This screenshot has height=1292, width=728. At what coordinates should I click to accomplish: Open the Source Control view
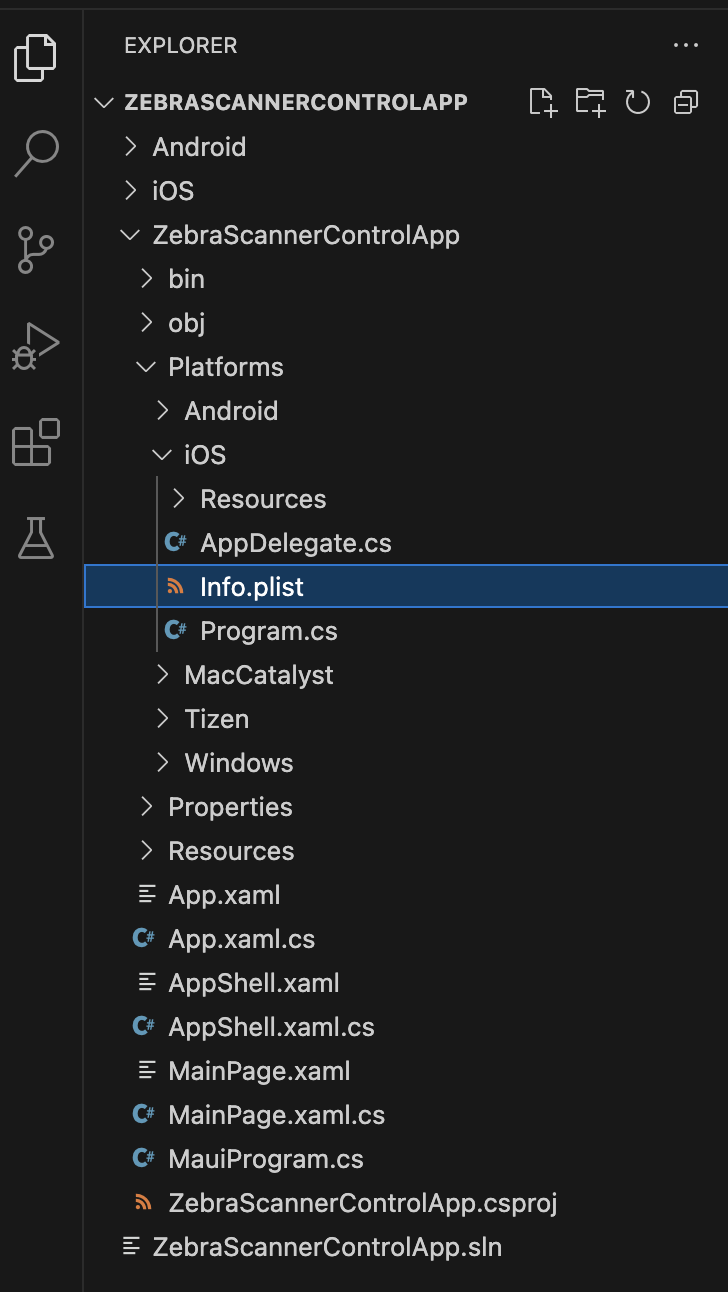pos(36,249)
